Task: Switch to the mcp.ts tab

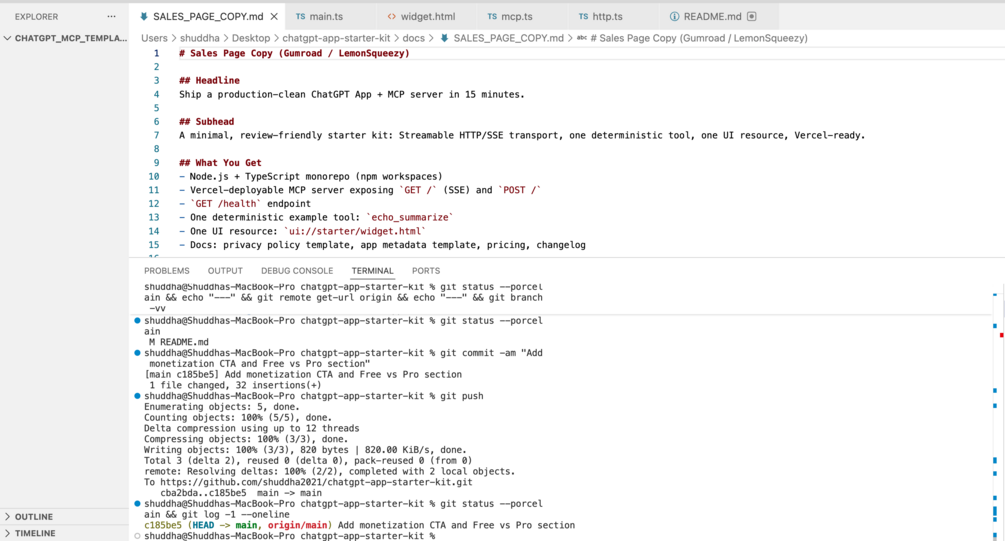Action: tap(517, 17)
